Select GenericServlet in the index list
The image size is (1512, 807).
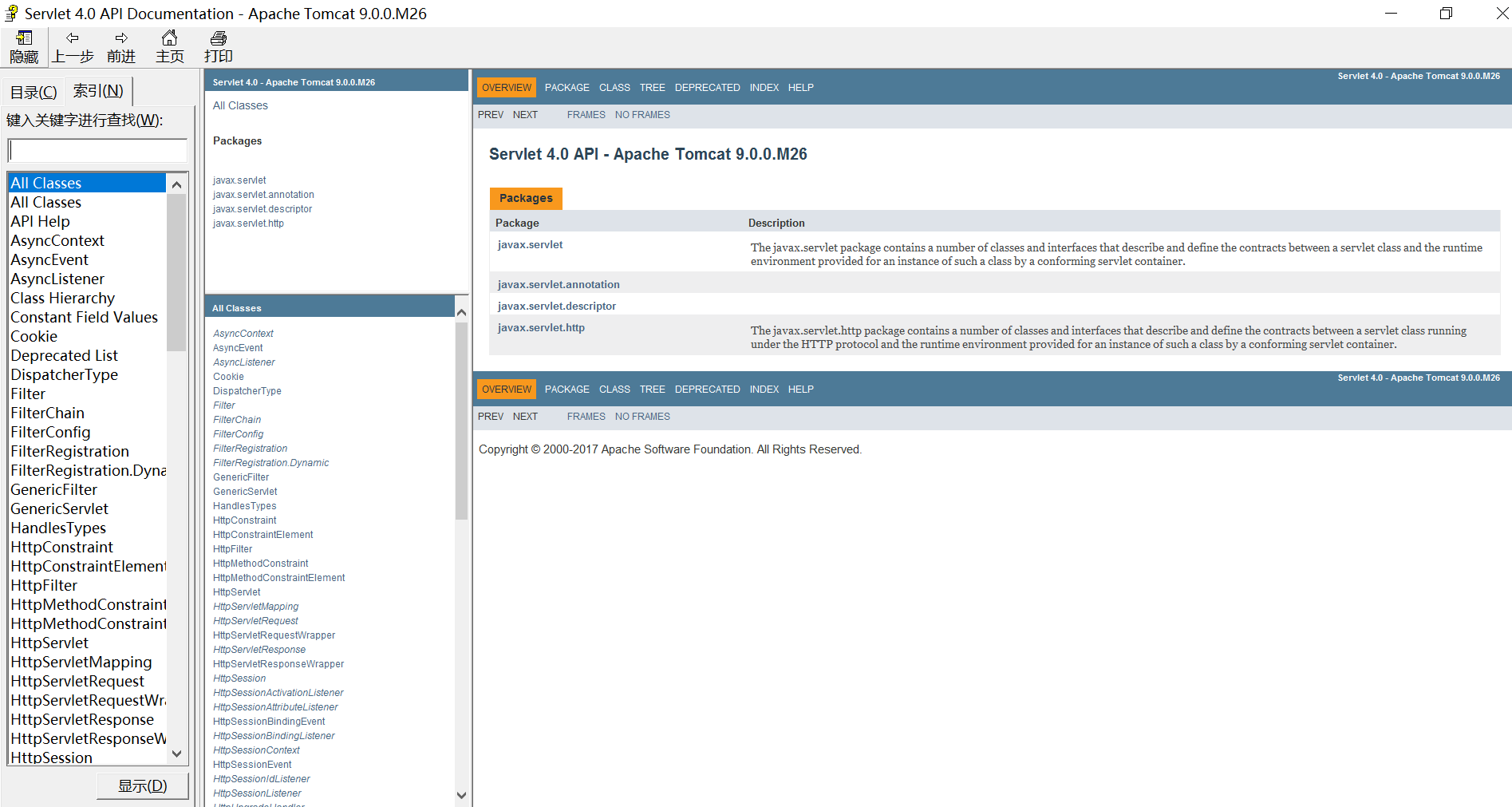(x=59, y=508)
